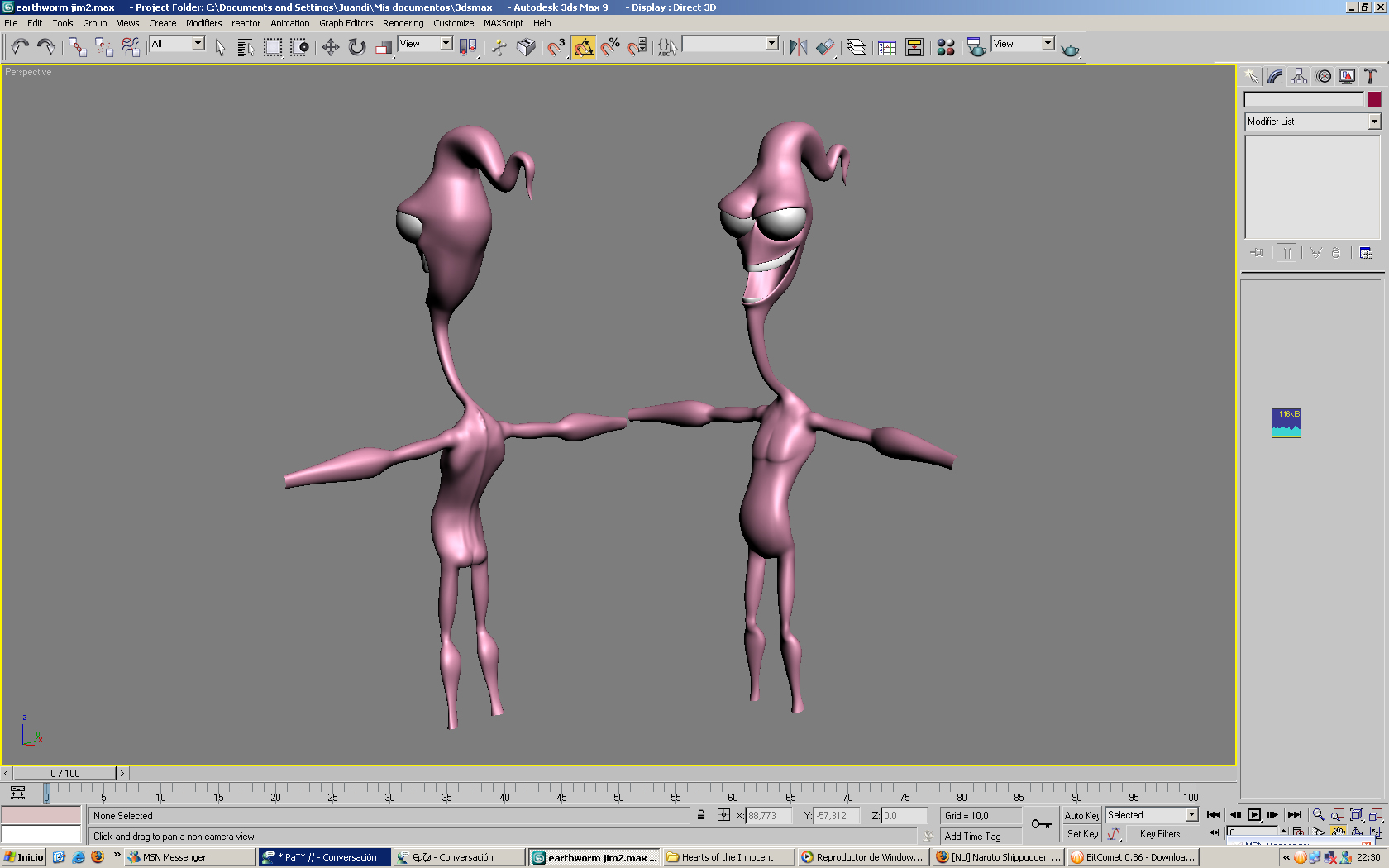The height and width of the screenshot is (868, 1389).
Task: Toggle the Spinner Snap button
Action: [637, 47]
